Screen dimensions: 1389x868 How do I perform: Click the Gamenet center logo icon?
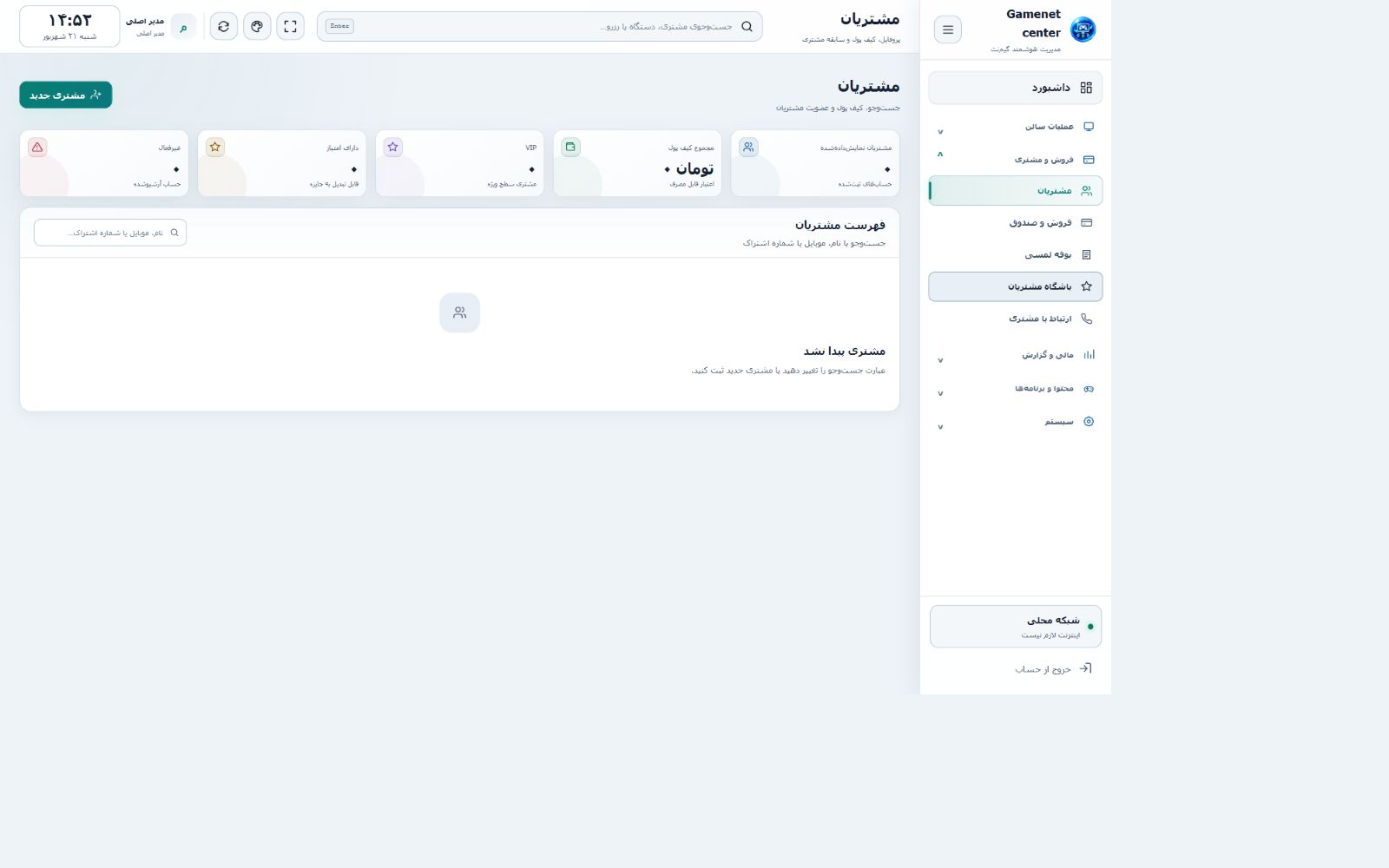click(x=1083, y=30)
